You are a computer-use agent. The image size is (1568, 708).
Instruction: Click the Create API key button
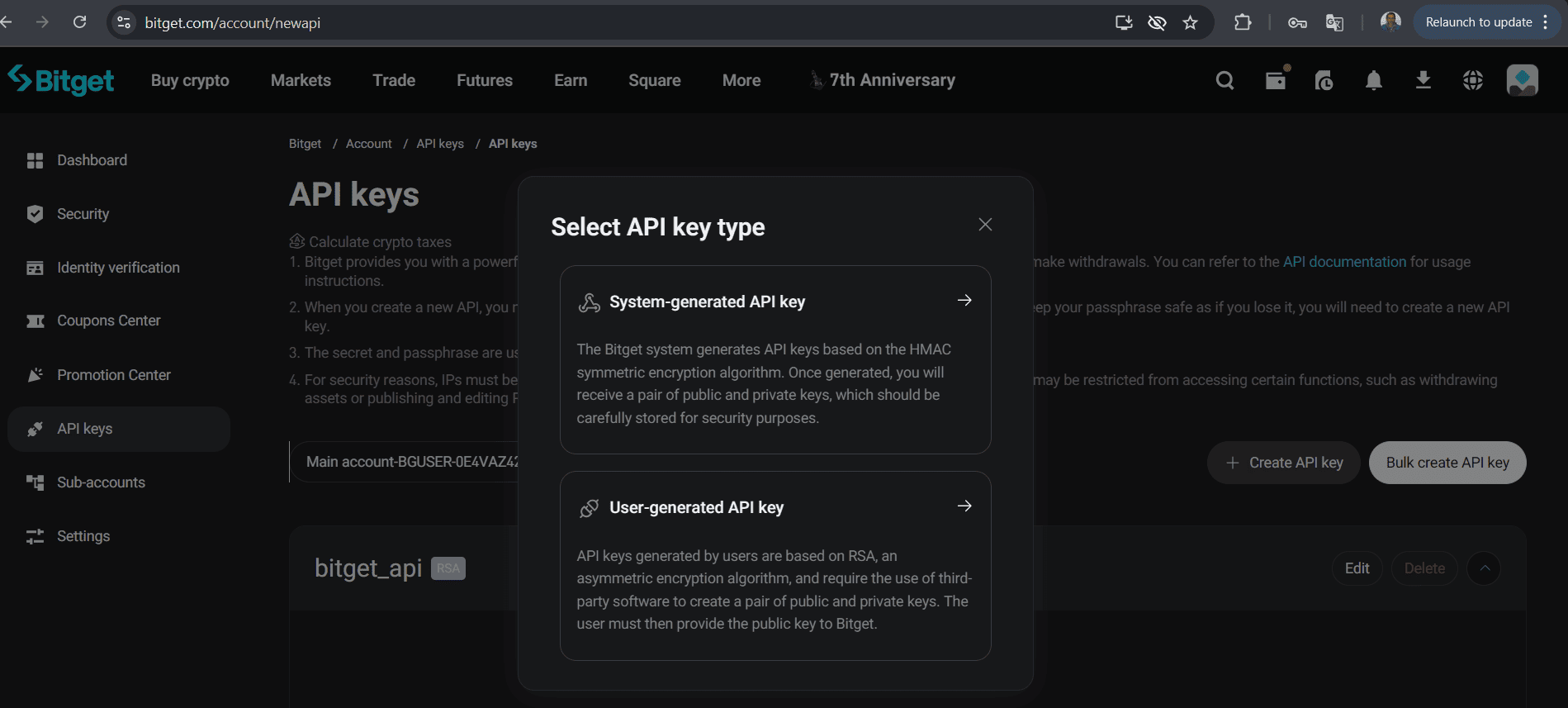[x=1284, y=463]
